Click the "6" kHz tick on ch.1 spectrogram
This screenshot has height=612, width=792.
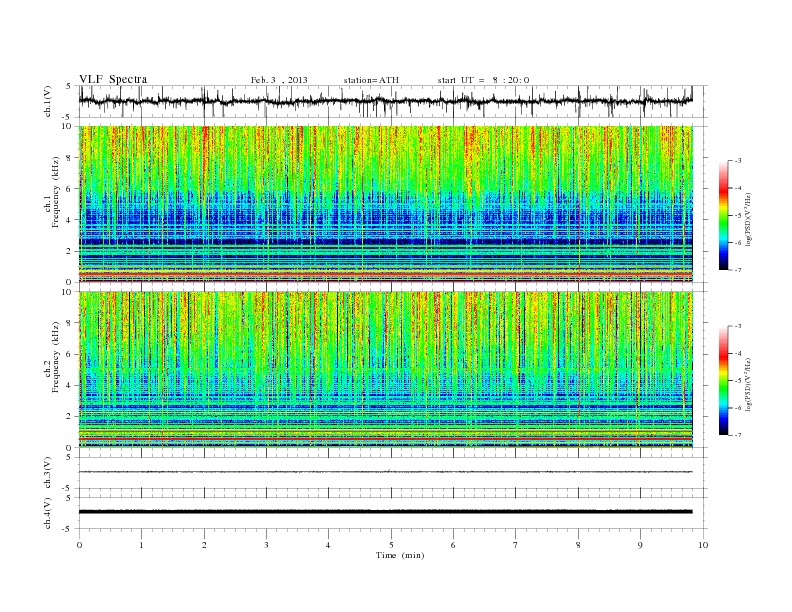[x=70, y=189]
